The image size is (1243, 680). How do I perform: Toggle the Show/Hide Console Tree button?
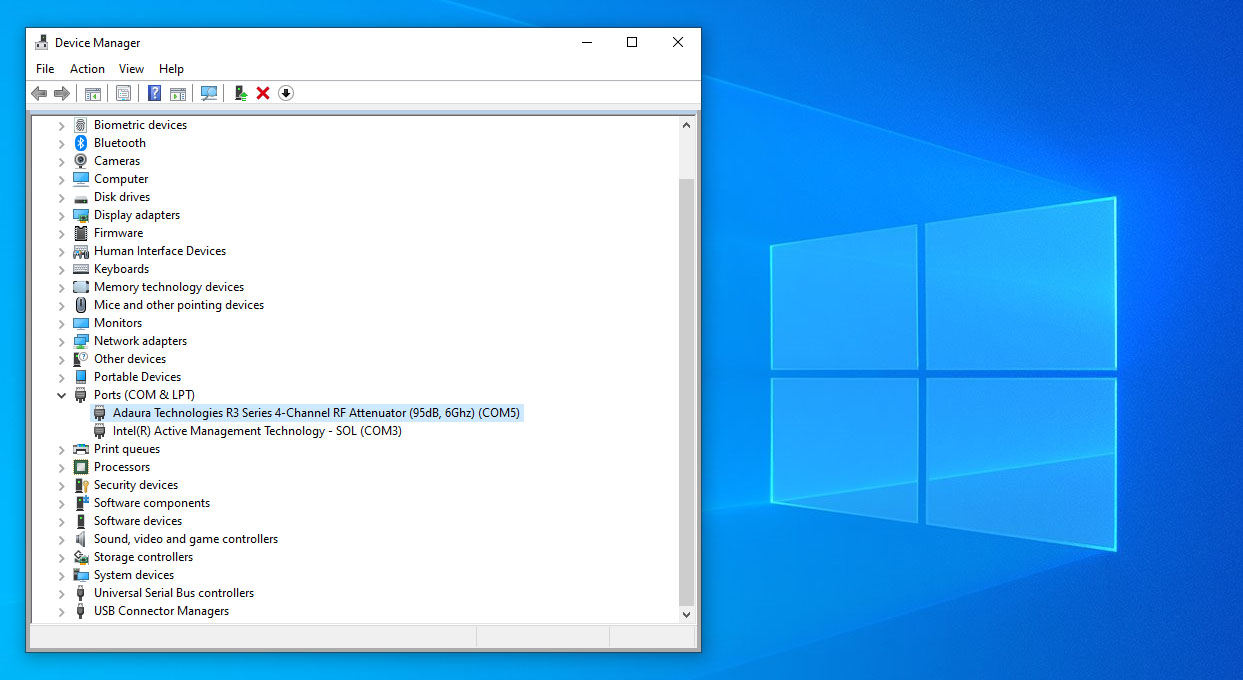point(93,93)
